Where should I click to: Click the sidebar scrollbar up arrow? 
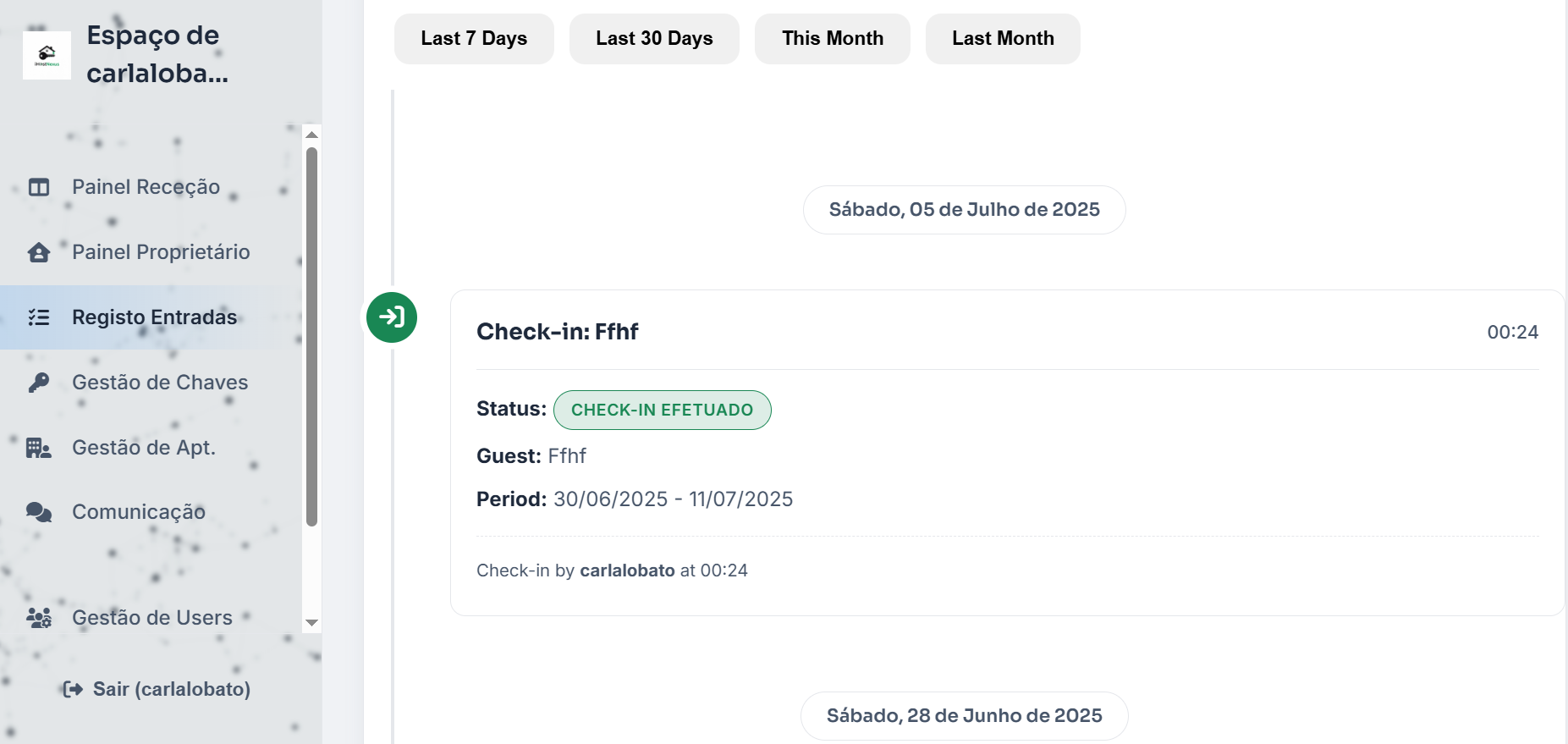[x=311, y=135]
